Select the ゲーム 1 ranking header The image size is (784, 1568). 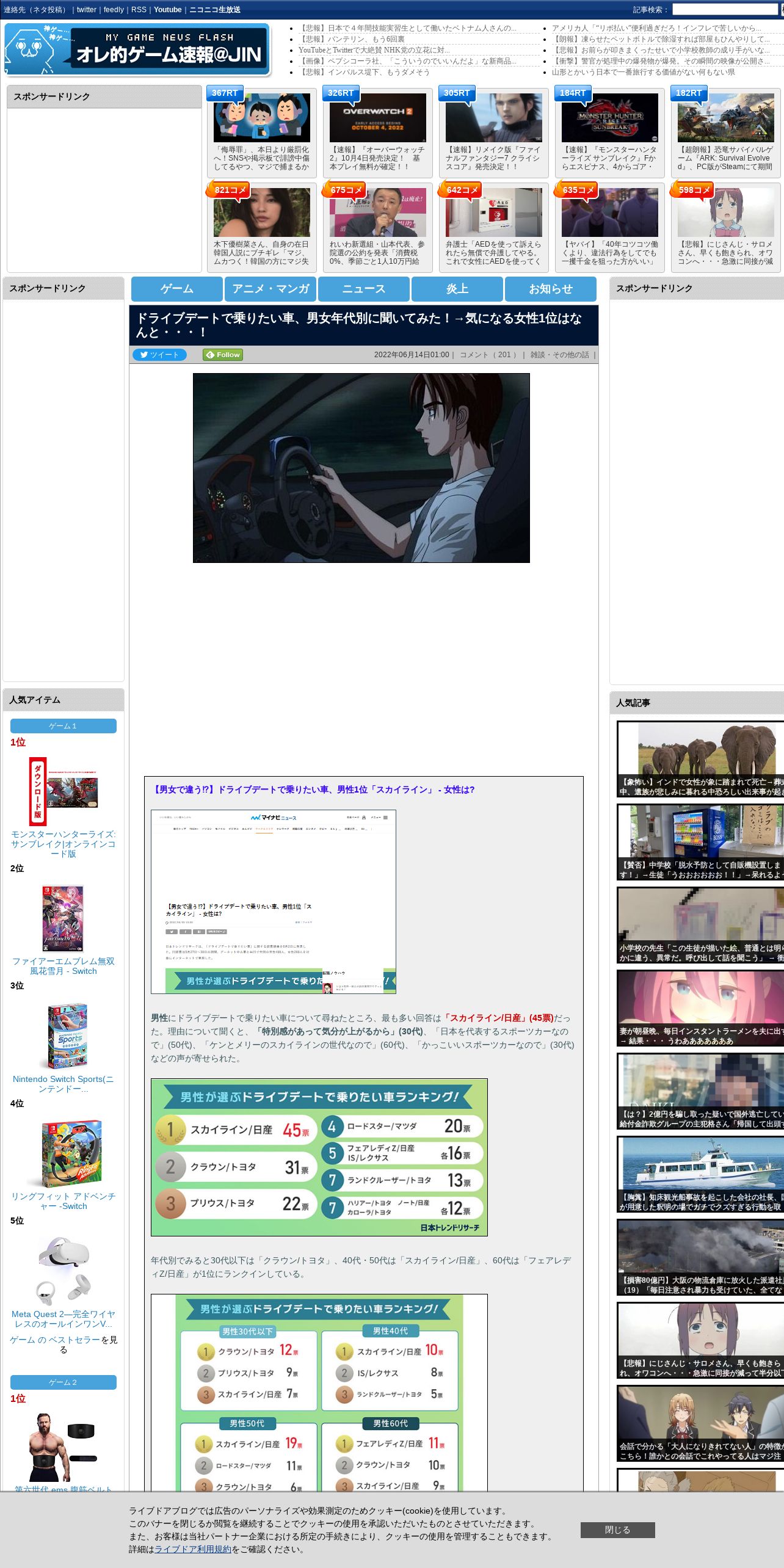(x=64, y=726)
